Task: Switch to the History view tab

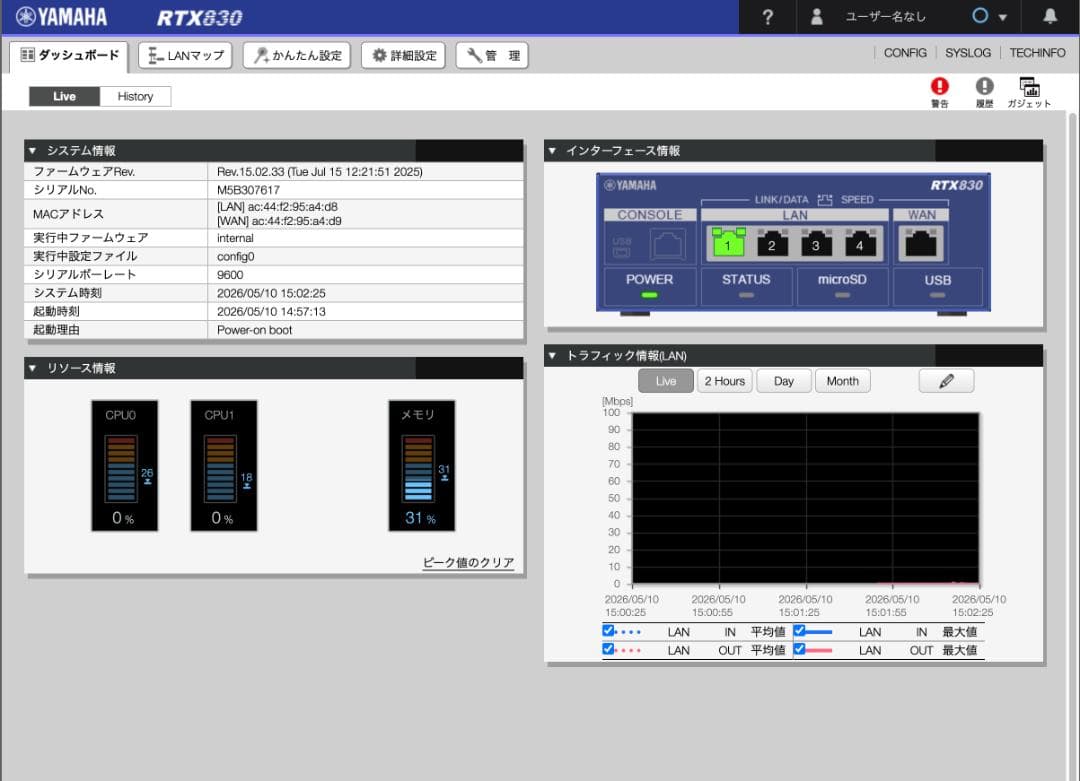Action: 135,96
